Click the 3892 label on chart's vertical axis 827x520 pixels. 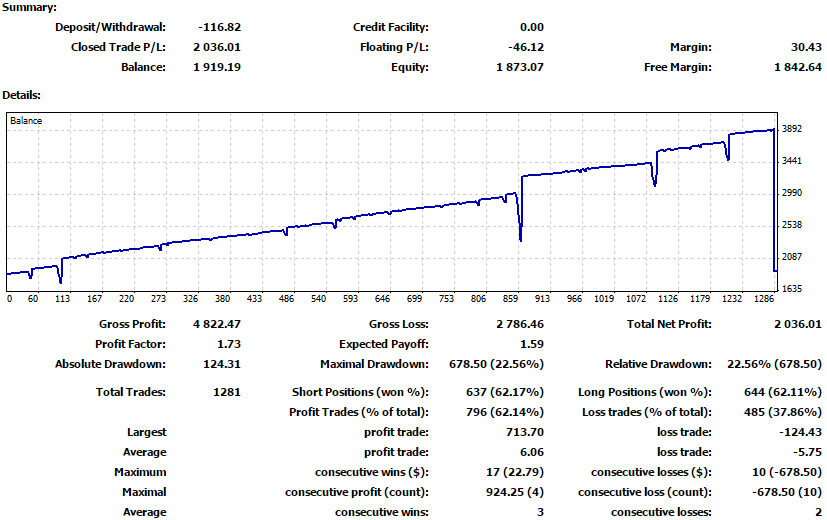click(x=793, y=129)
